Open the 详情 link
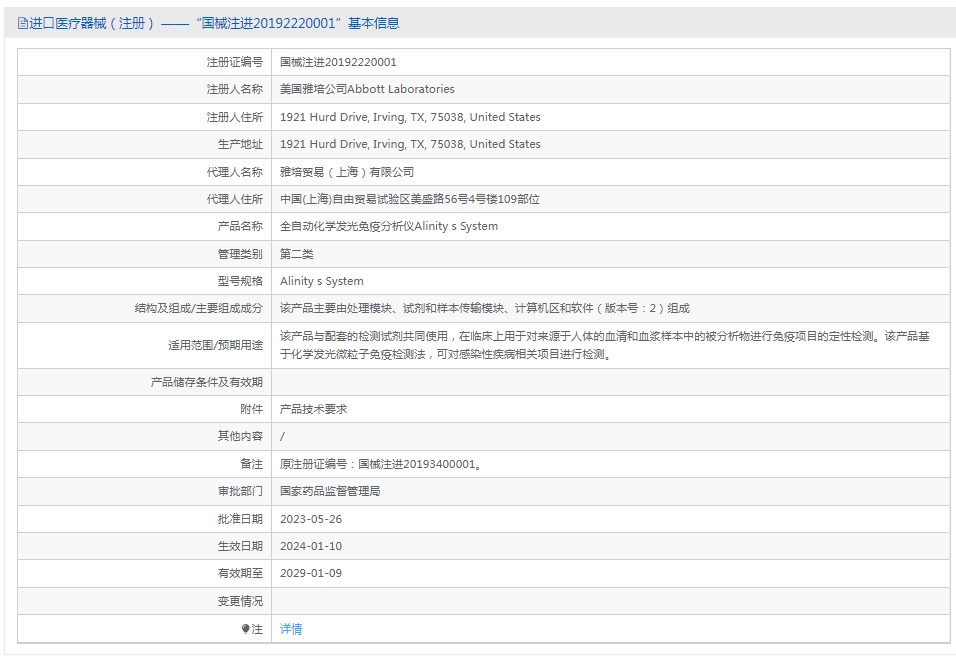The image size is (956, 659). (291, 629)
